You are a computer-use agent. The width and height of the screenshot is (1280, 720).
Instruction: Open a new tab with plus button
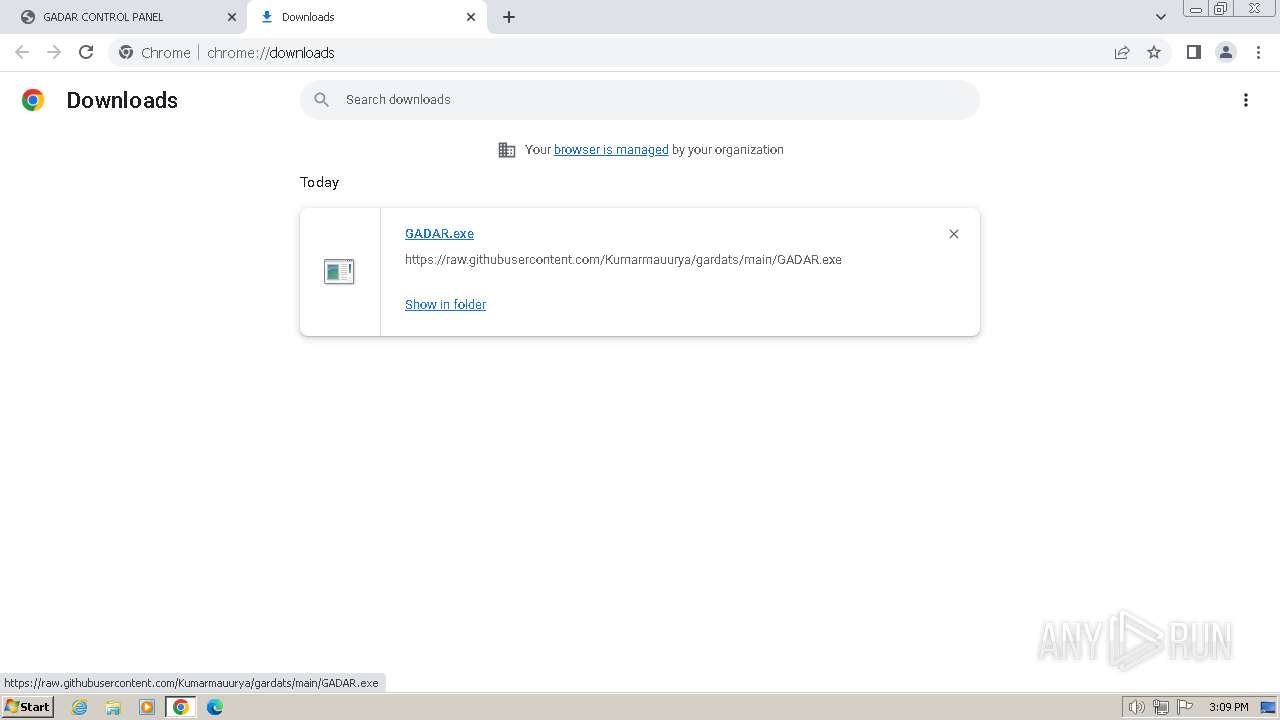point(509,17)
